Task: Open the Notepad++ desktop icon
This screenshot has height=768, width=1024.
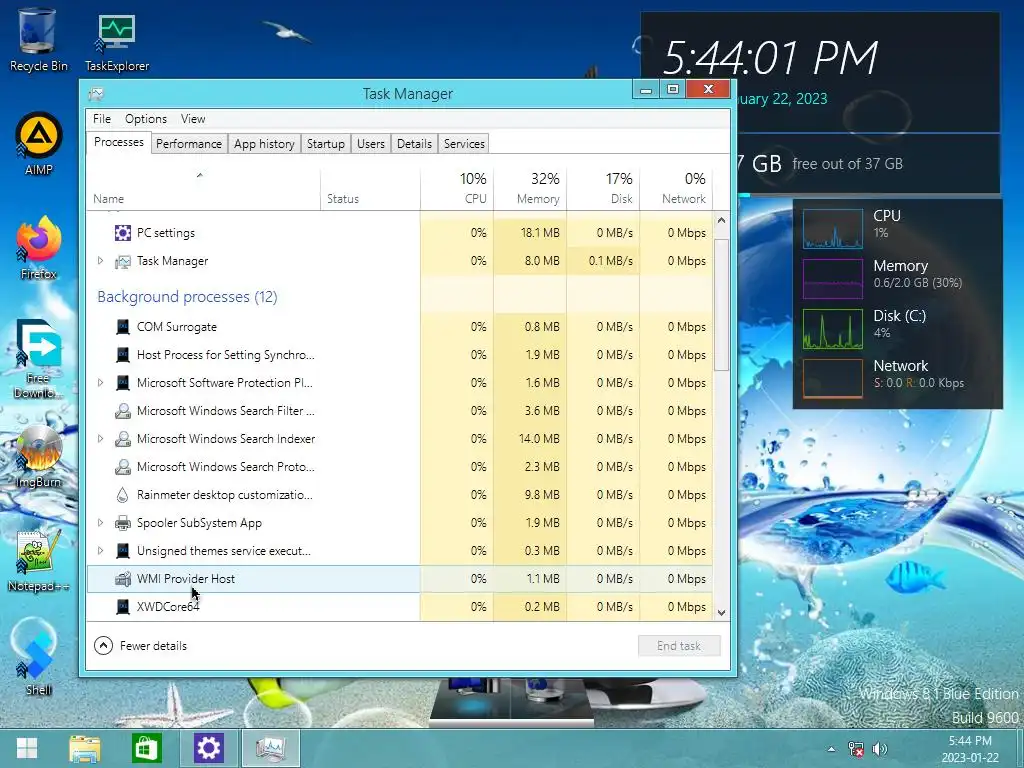Action: click(39, 562)
